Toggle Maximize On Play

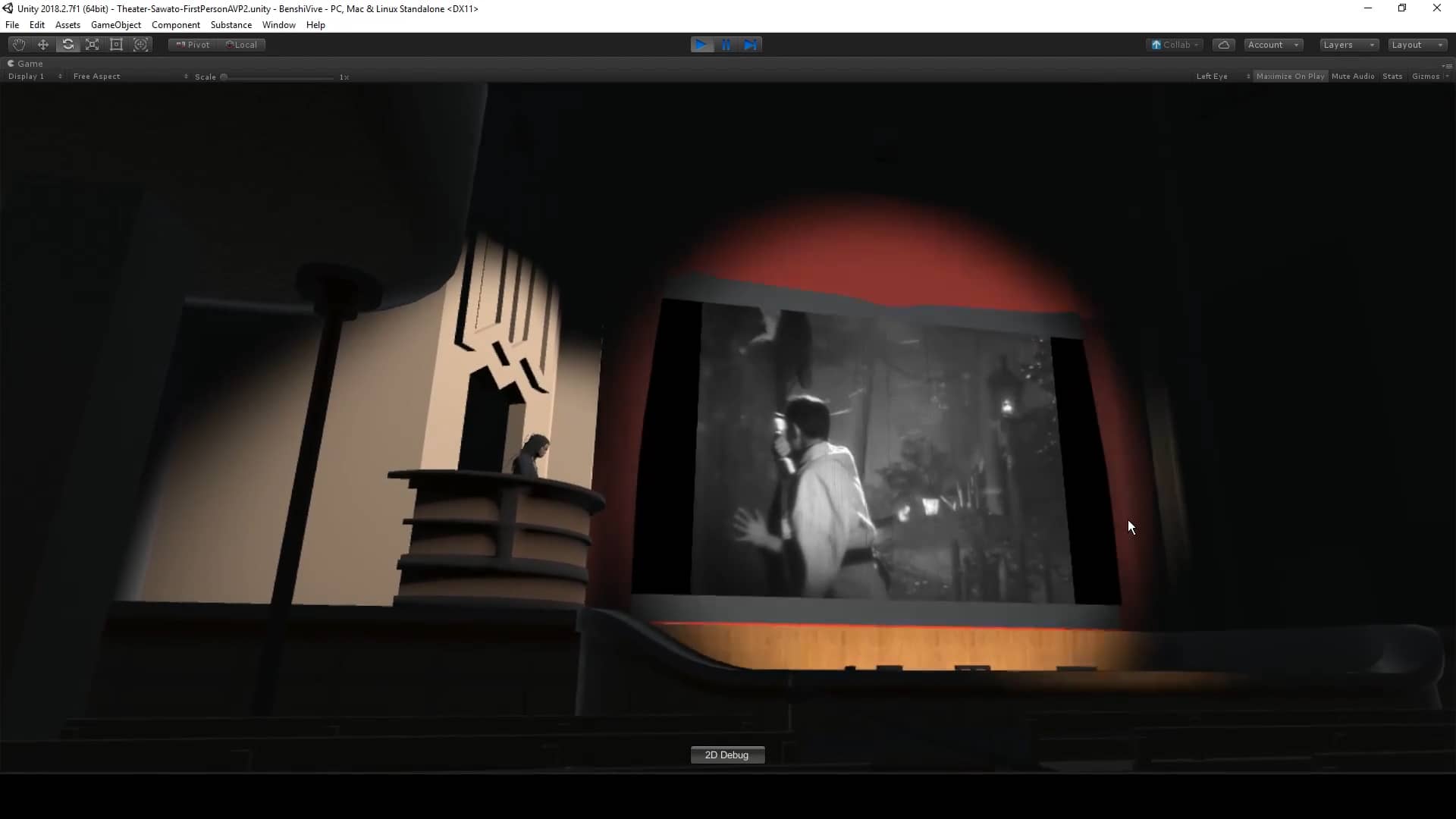1290,77
